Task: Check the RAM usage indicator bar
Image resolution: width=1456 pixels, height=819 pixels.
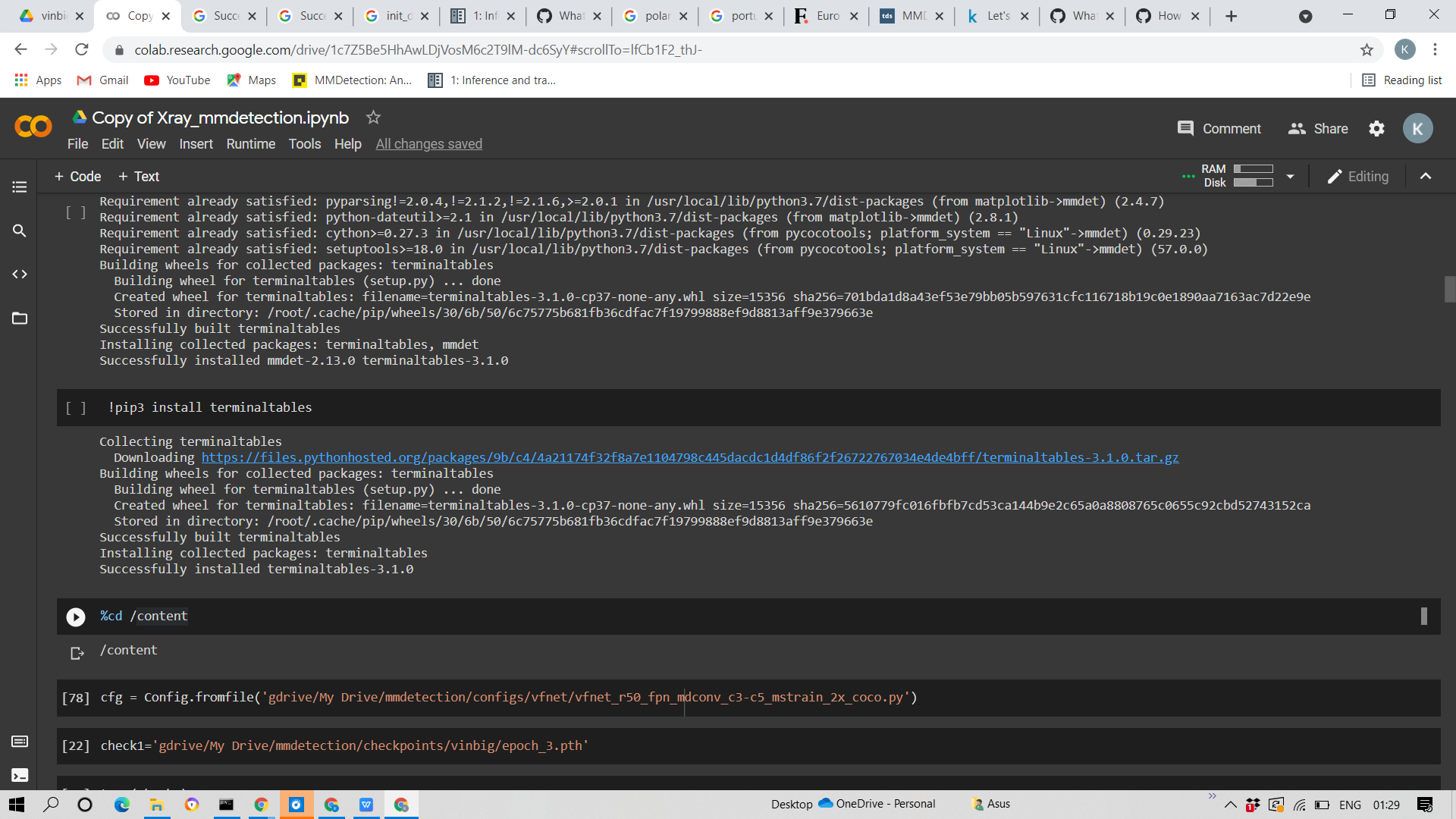Action: pyautogui.click(x=1255, y=170)
